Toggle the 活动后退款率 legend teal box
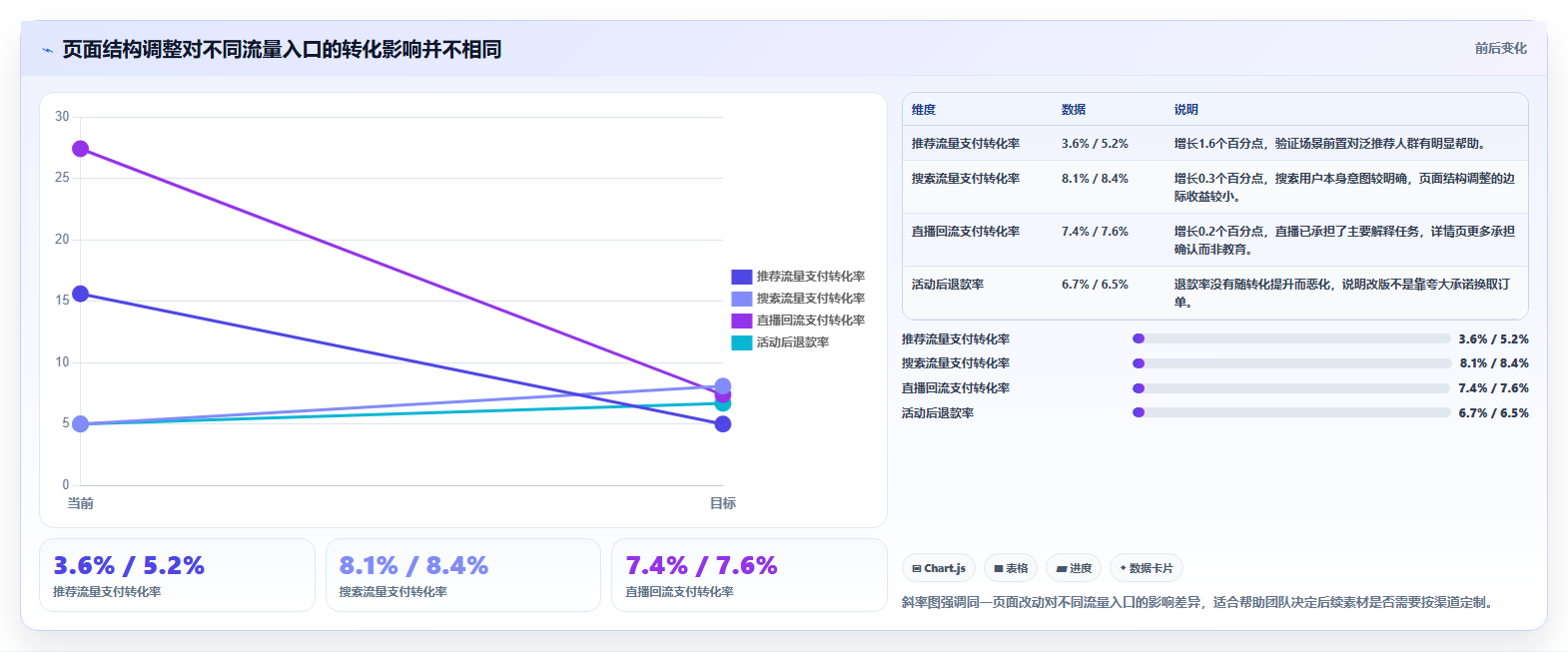 741,342
